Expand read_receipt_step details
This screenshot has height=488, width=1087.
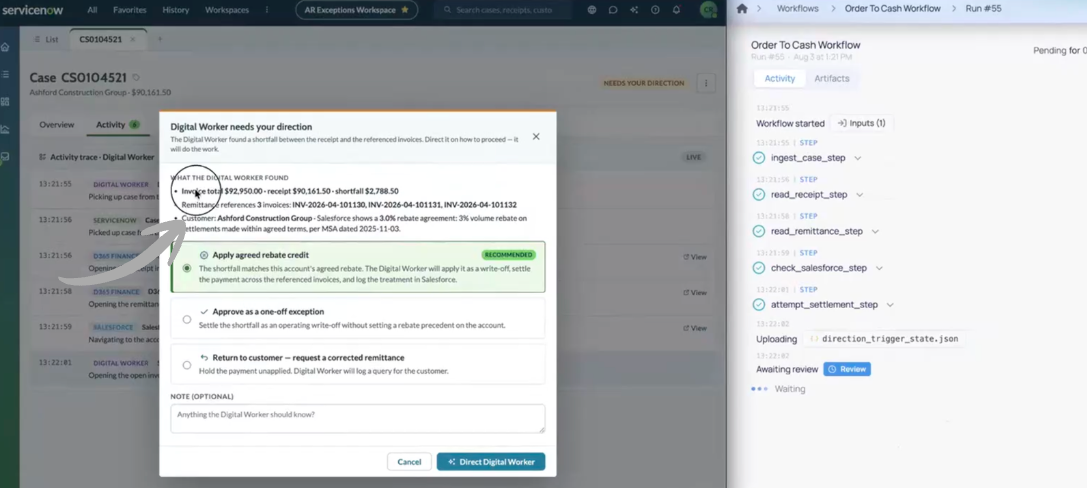[860, 195]
